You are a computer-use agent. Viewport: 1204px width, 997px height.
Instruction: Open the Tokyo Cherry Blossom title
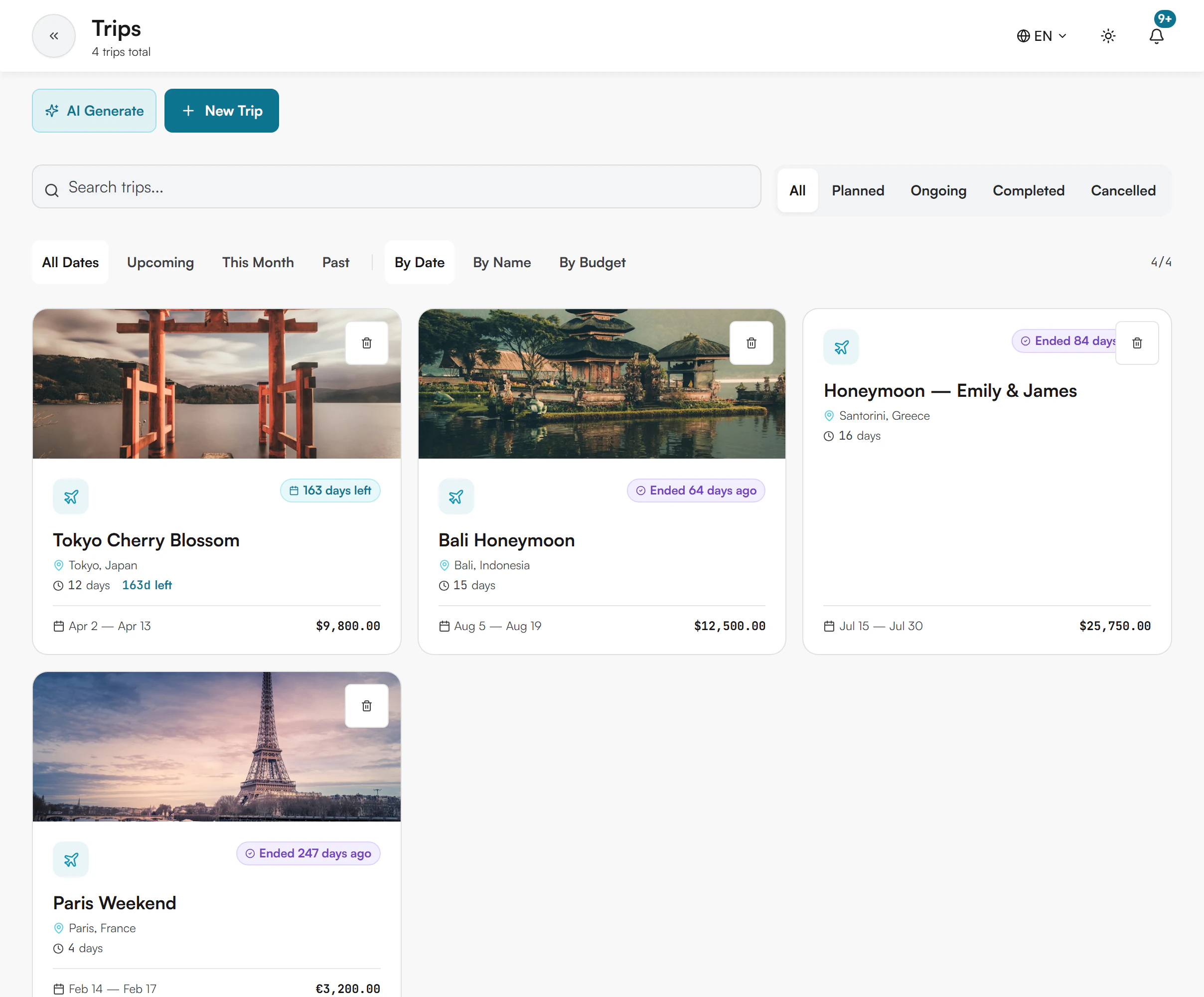(146, 540)
